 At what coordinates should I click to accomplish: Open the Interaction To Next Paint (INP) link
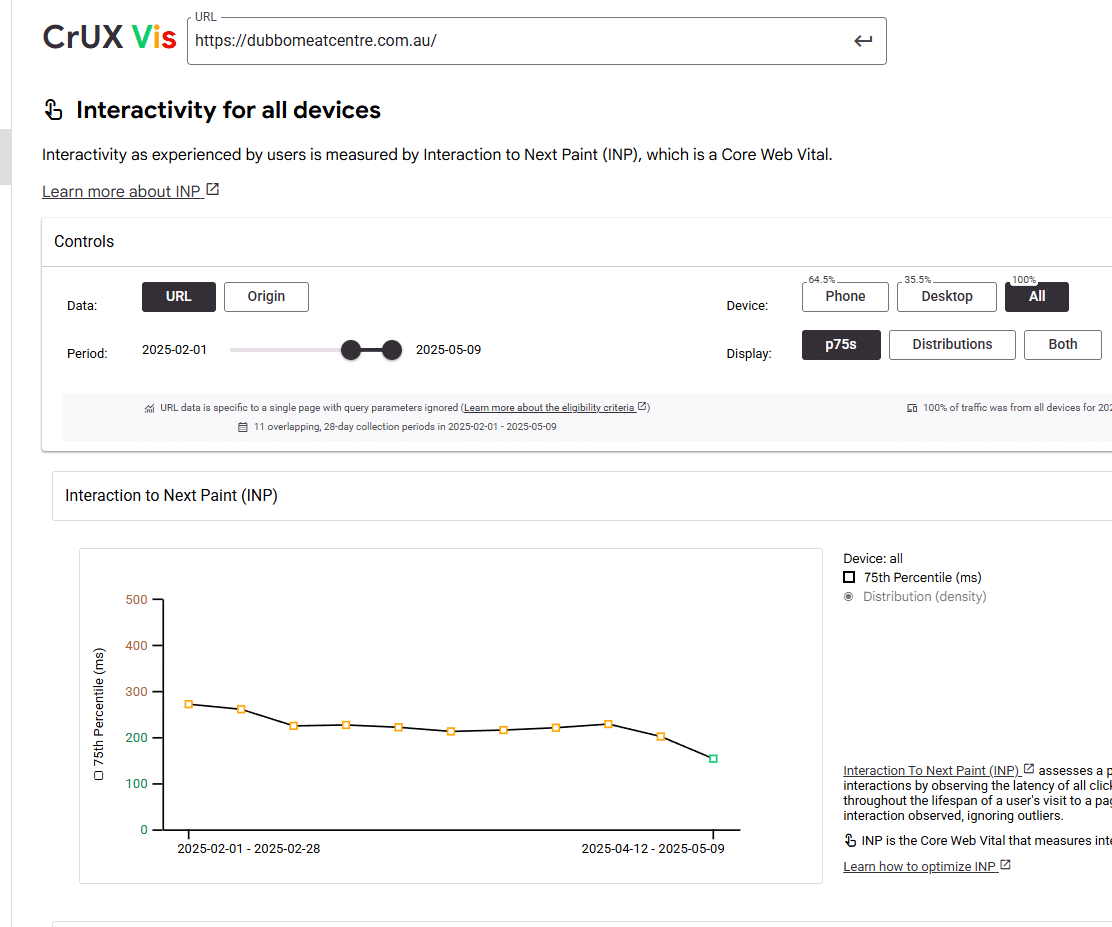[x=931, y=771]
